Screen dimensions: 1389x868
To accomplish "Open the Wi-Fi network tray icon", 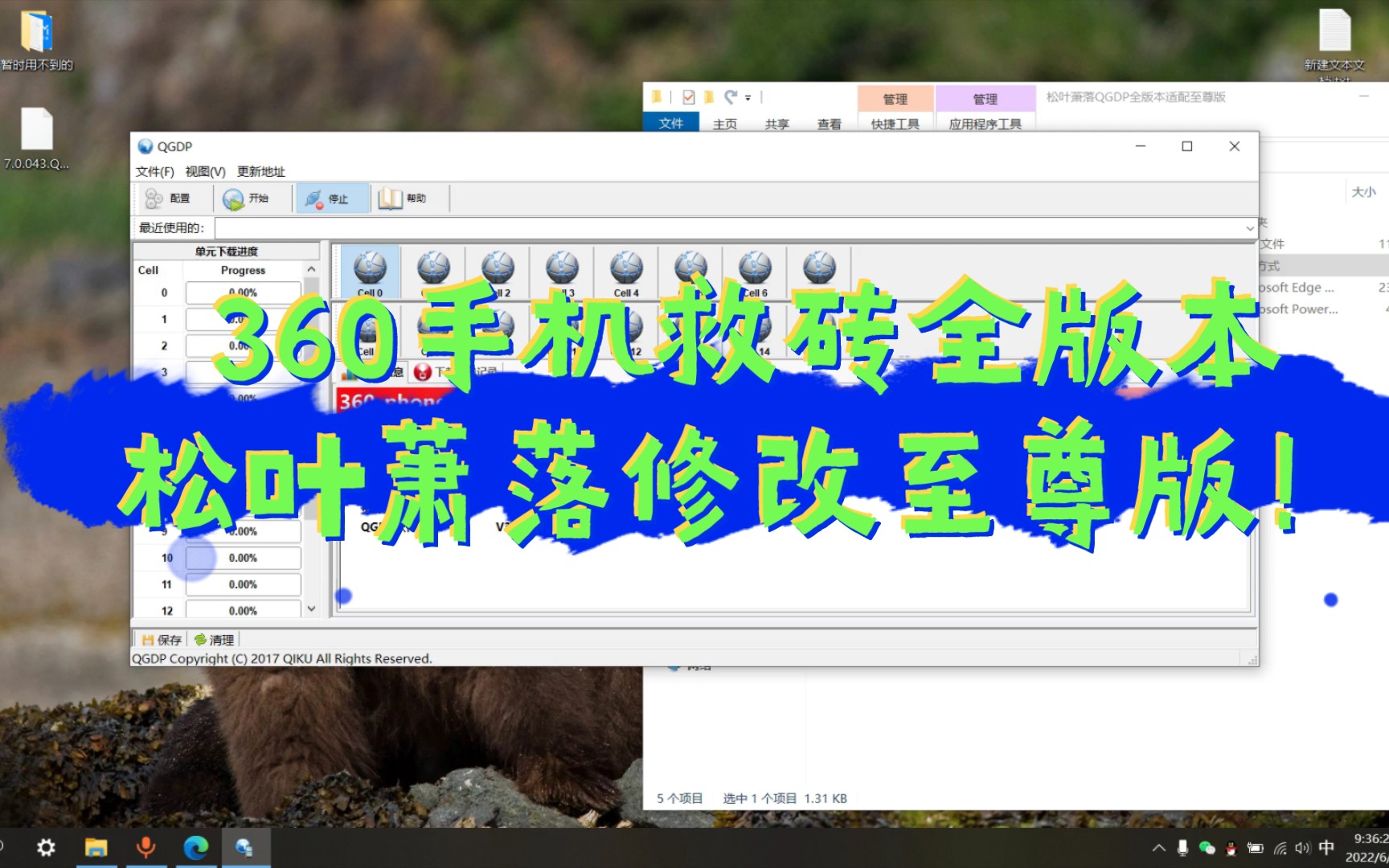I will (1280, 848).
